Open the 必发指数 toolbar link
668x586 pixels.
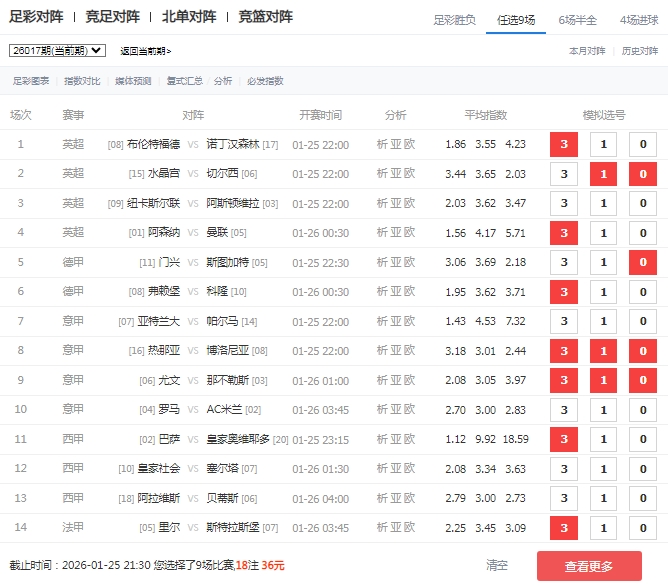pyautogui.click(x=264, y=81)
